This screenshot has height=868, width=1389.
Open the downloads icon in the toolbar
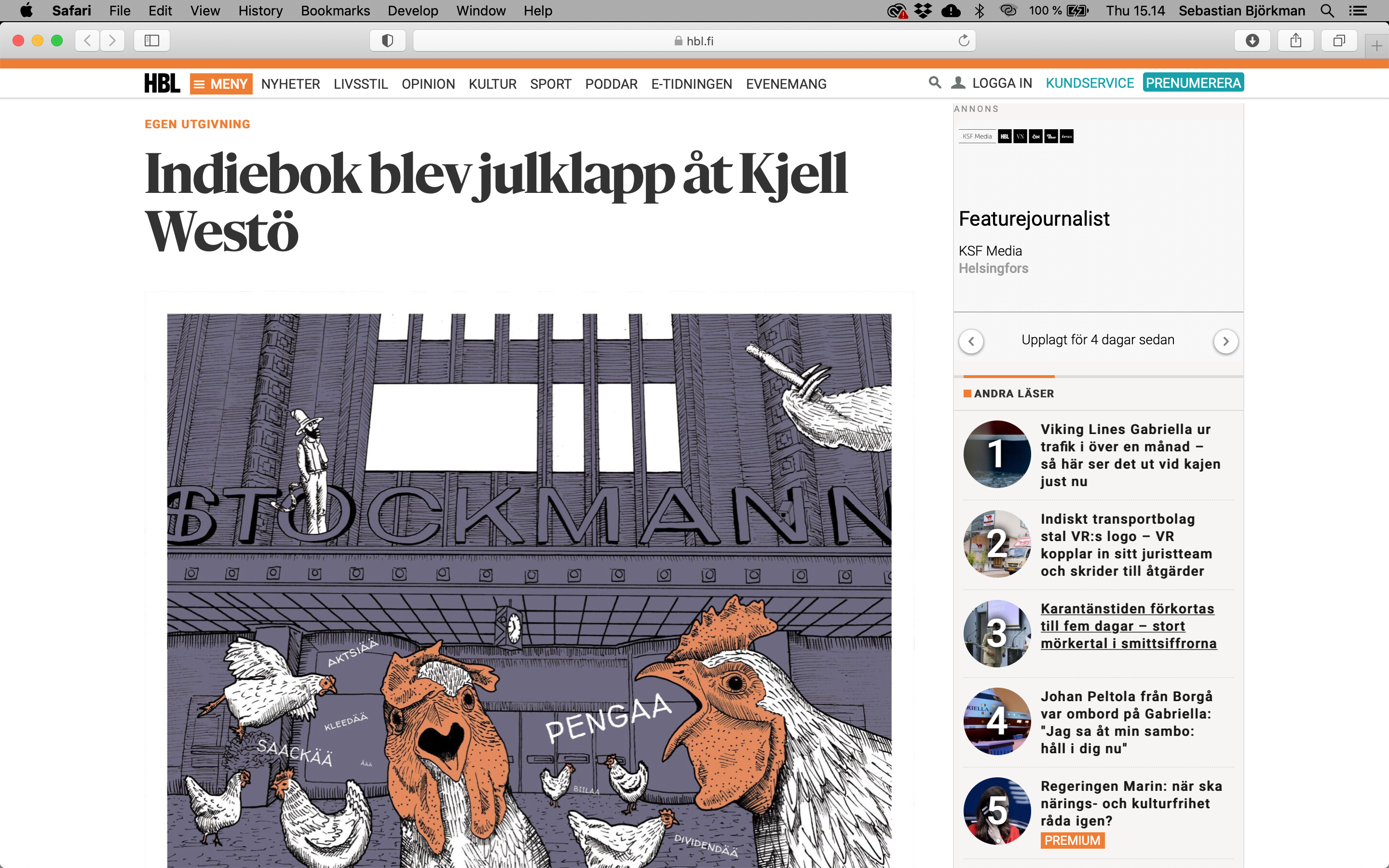pos(1253,41)
